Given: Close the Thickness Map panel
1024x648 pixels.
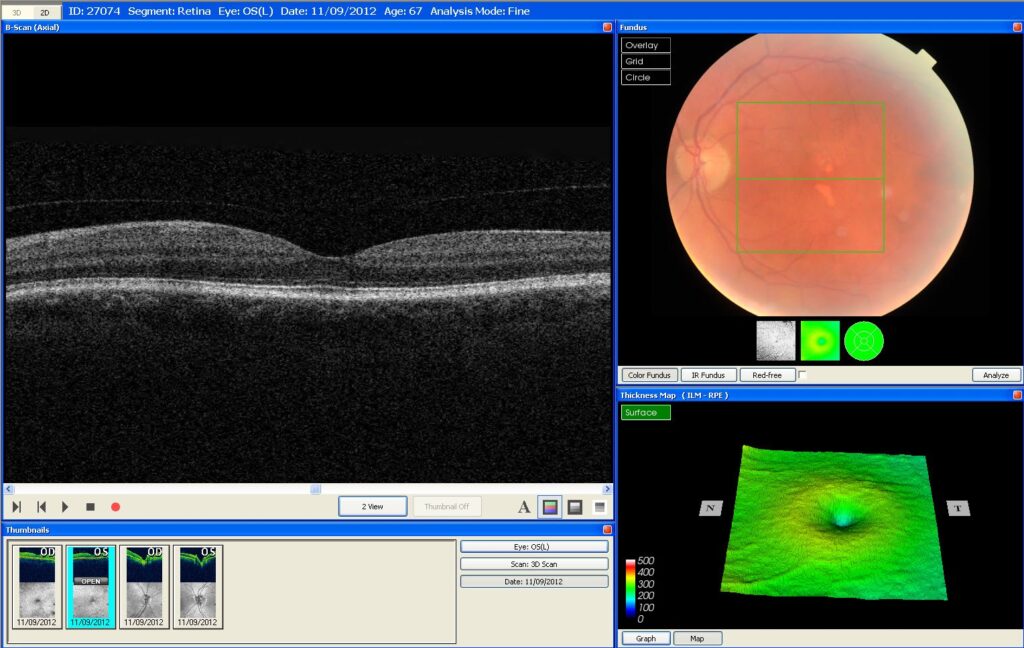Looking at the screenshot, I should click(x=1017, y=395).
